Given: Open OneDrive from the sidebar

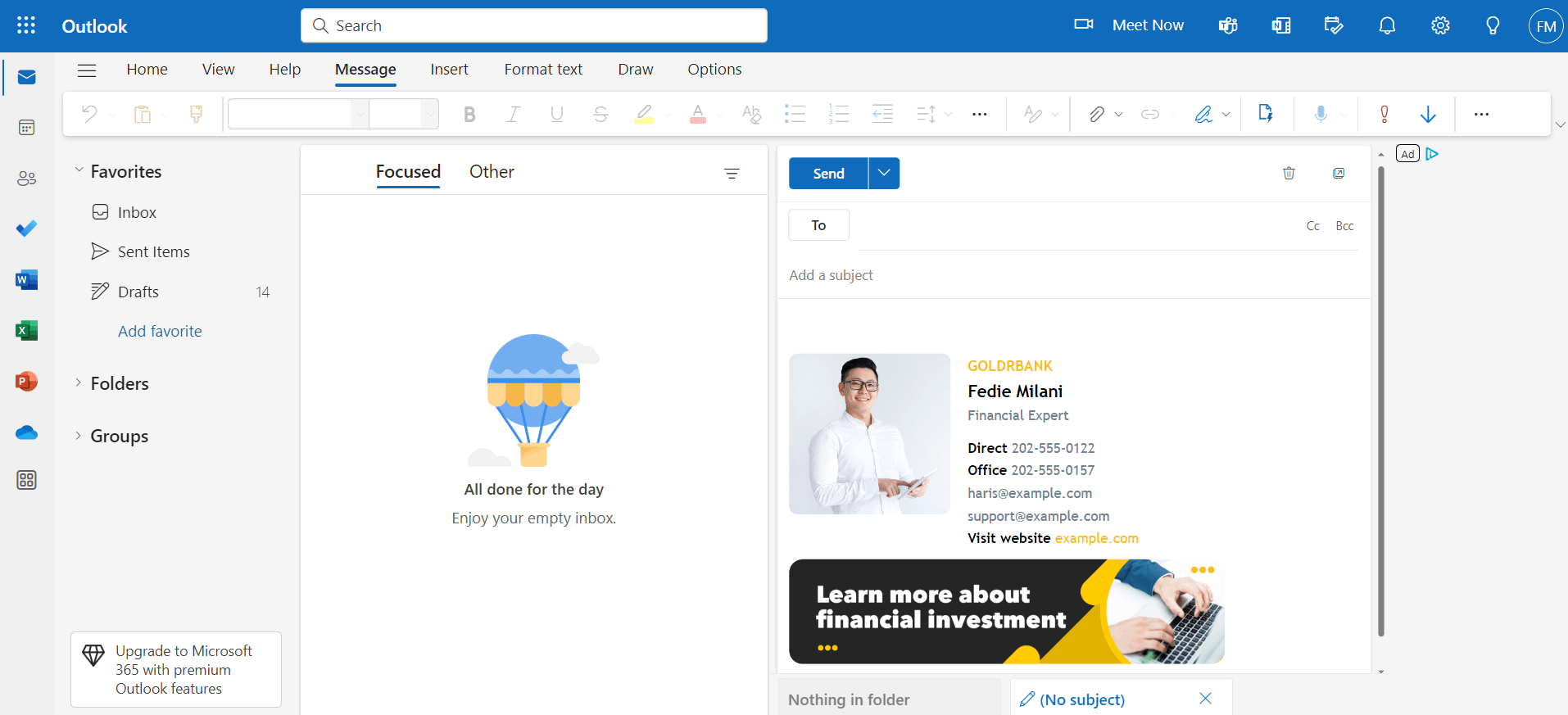Looking at the screenshot, I should click(x=26, y=432).
